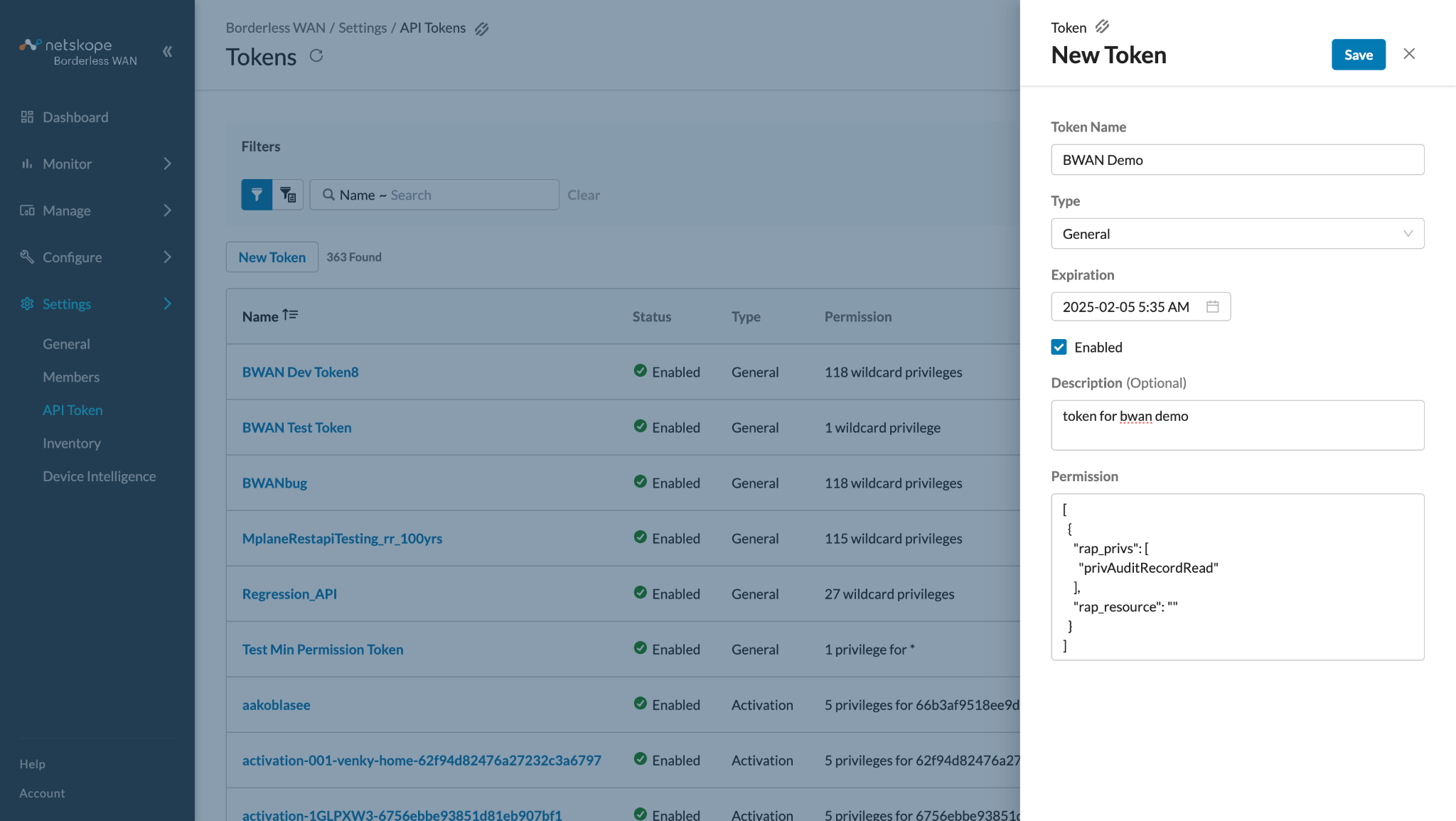Open Inventory under Settings
Viewport: 1456px width, 821px height.
click(x=72, y=444)
